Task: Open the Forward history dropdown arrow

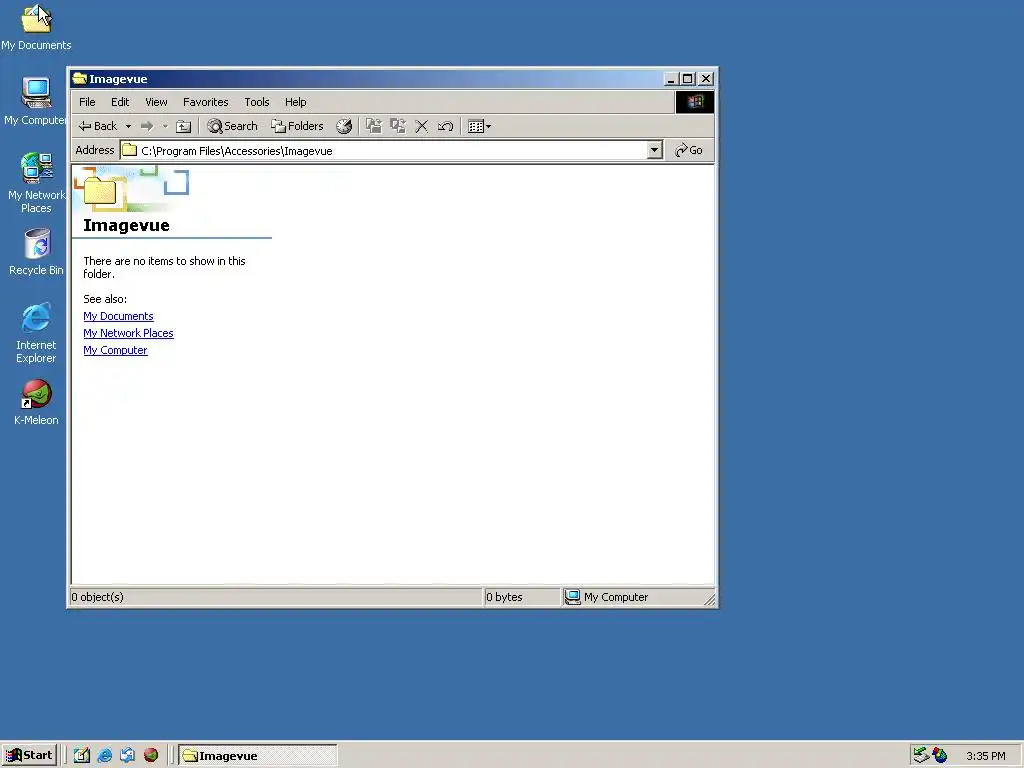Action: coord(165,126)
